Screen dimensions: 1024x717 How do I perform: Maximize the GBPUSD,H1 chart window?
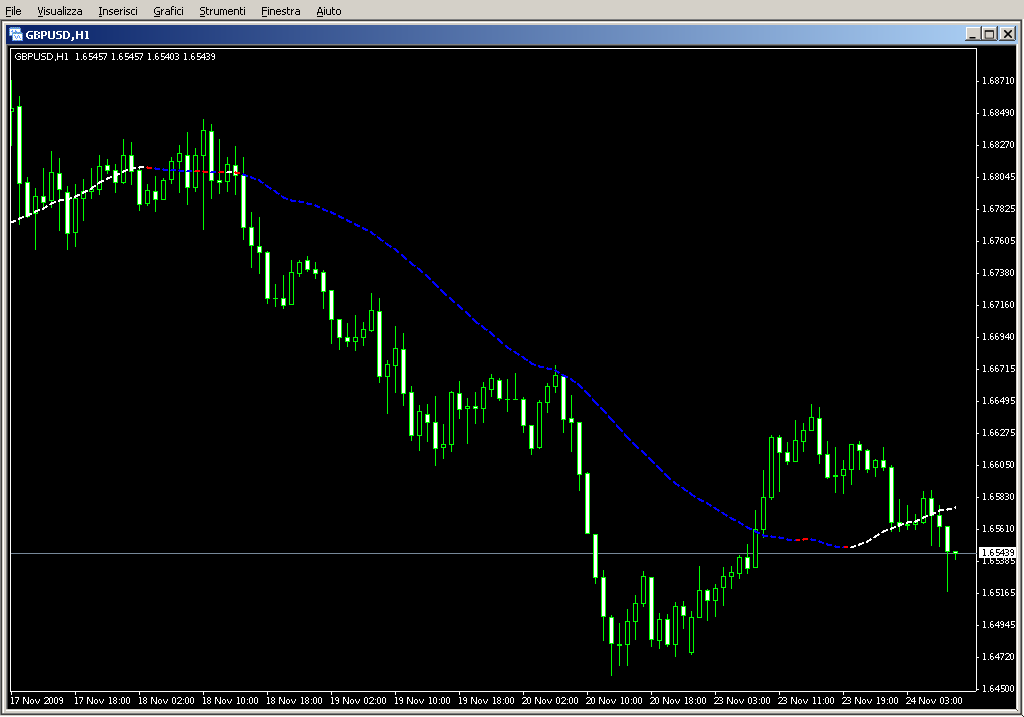(x=989, y=34)
